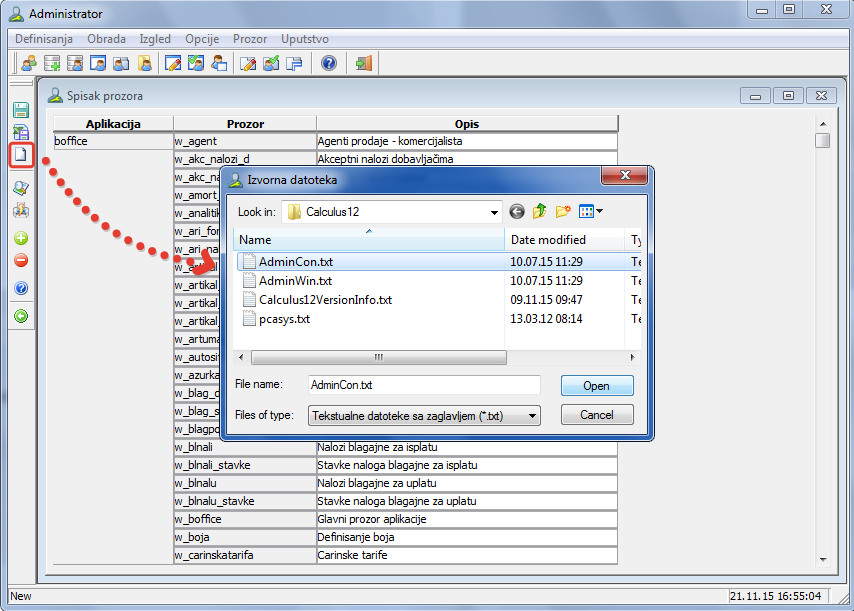Click the file list horizontal scrollbar thumb
The image size is (854, 611).
(379, 358)
